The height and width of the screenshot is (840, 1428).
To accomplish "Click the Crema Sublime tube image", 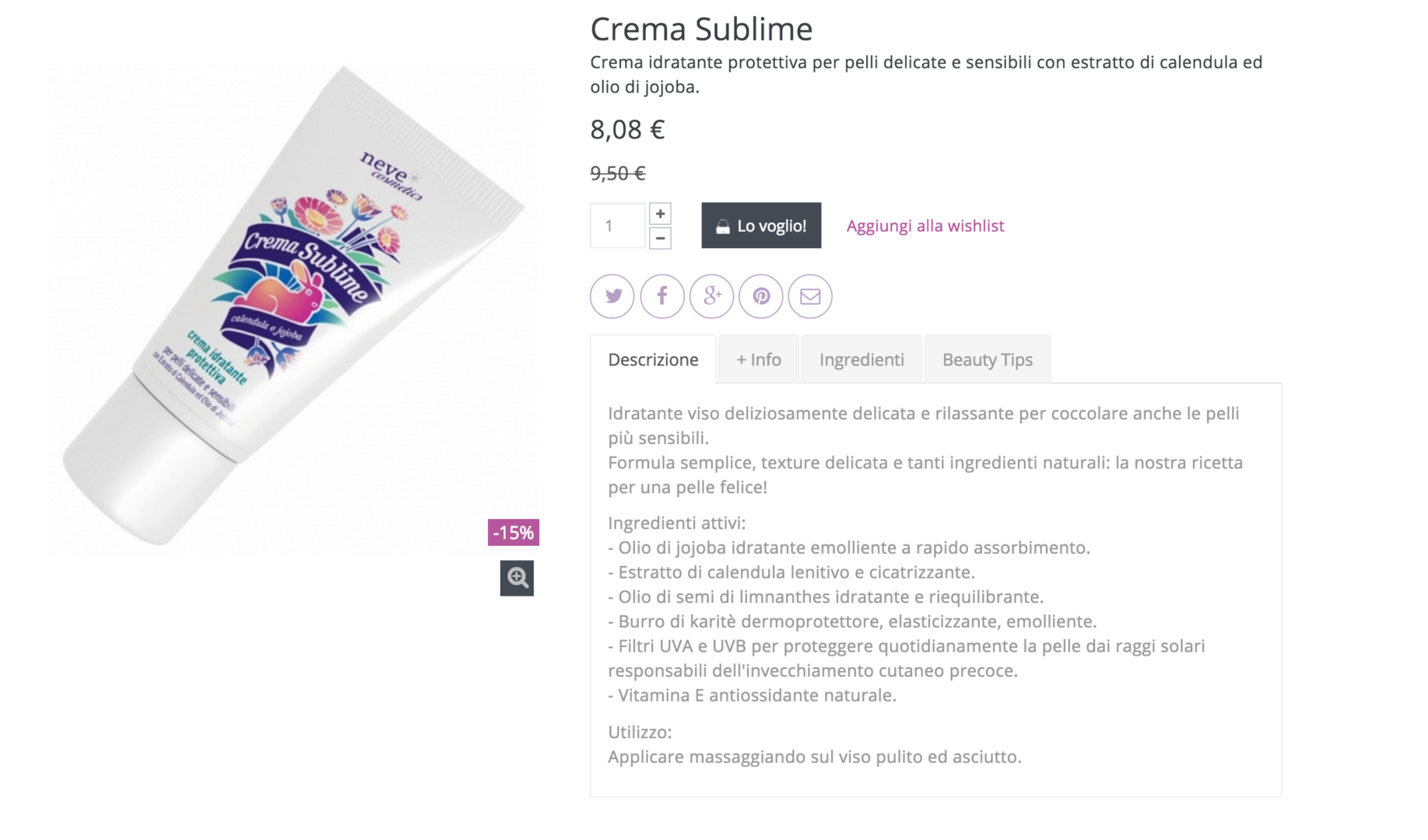I will pos(292,303).
